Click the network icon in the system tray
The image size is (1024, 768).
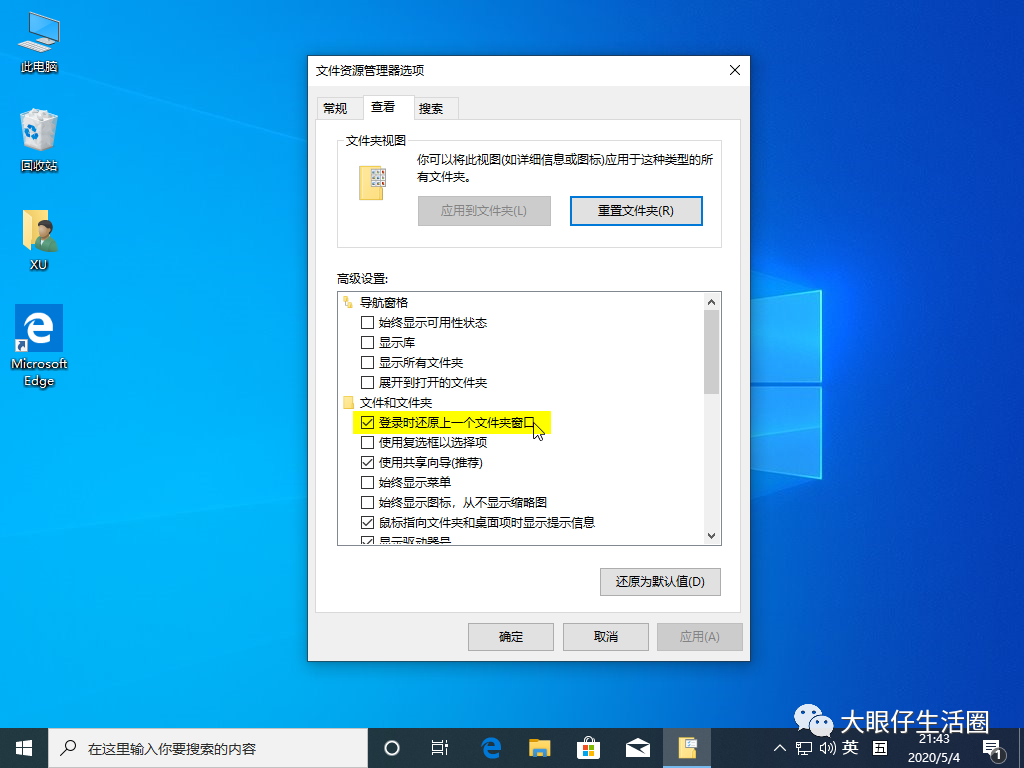(802, 747)
